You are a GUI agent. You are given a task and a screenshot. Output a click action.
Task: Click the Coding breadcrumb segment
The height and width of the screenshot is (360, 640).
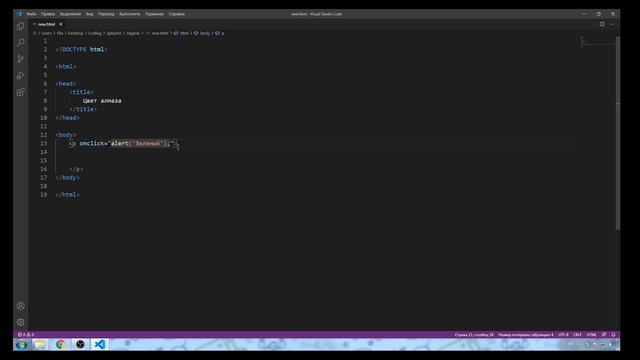(x=95, y=33)
